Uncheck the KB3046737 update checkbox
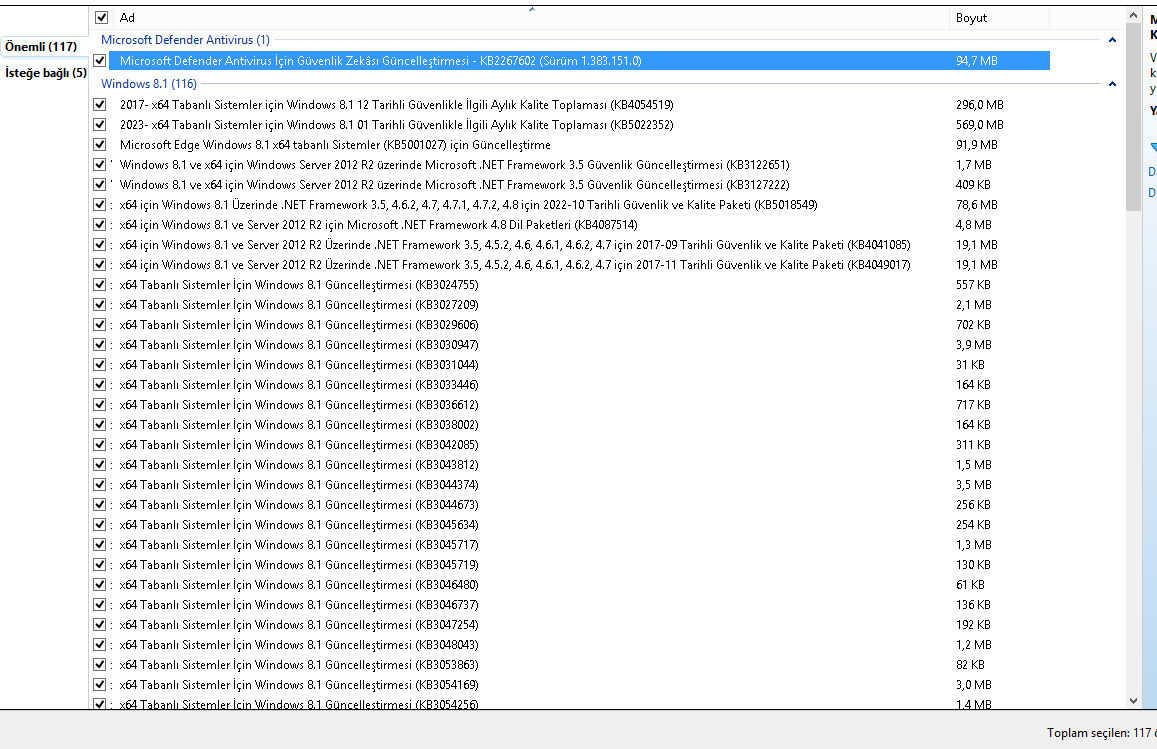 pyautogui.click(x=100, y=604)
